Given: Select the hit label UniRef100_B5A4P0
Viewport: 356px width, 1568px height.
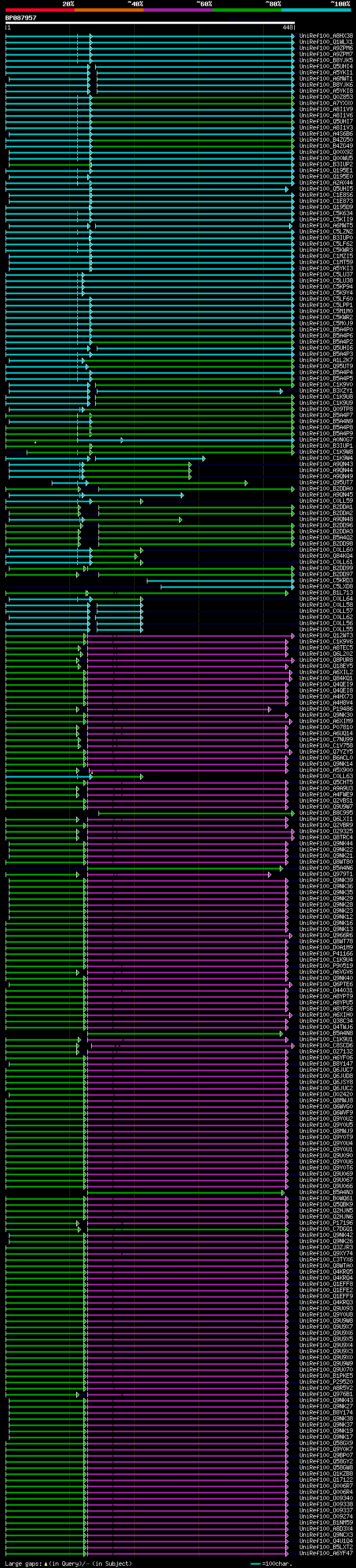Looking at the screenshot, I should 326,330.
